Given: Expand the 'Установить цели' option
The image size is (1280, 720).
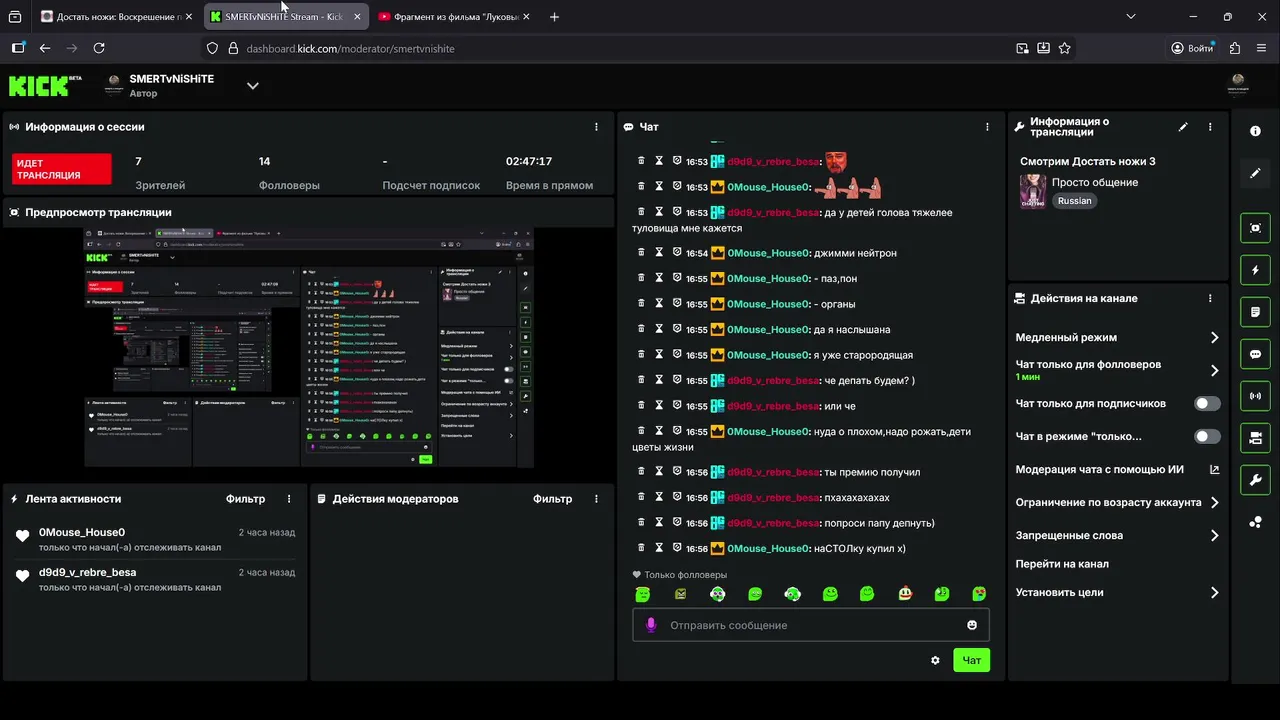Looking at the screenshot, I should (x=1215, y=593).
